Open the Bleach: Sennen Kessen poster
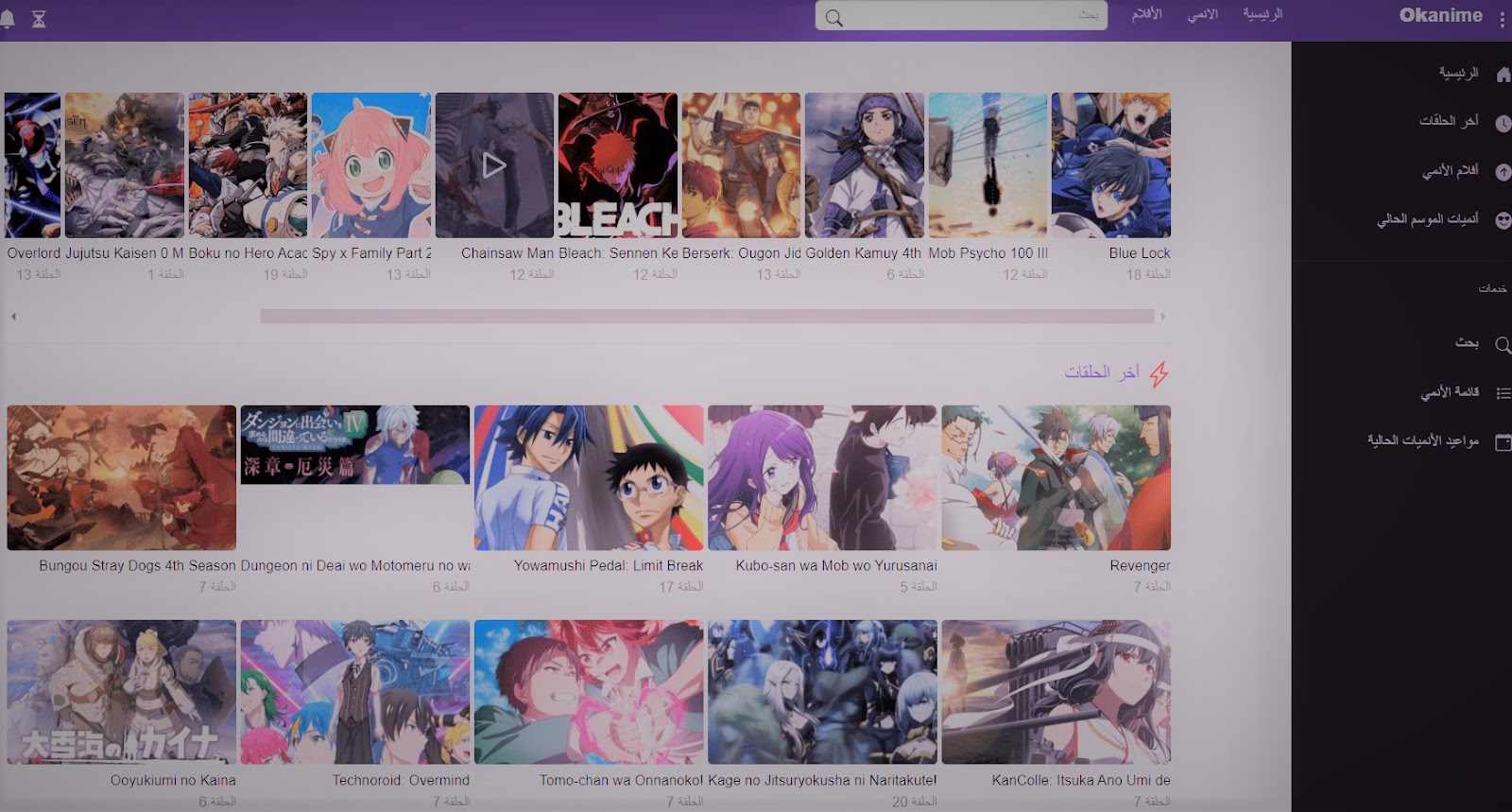Viewport: 1512px width, 812px height. (618, 165)
